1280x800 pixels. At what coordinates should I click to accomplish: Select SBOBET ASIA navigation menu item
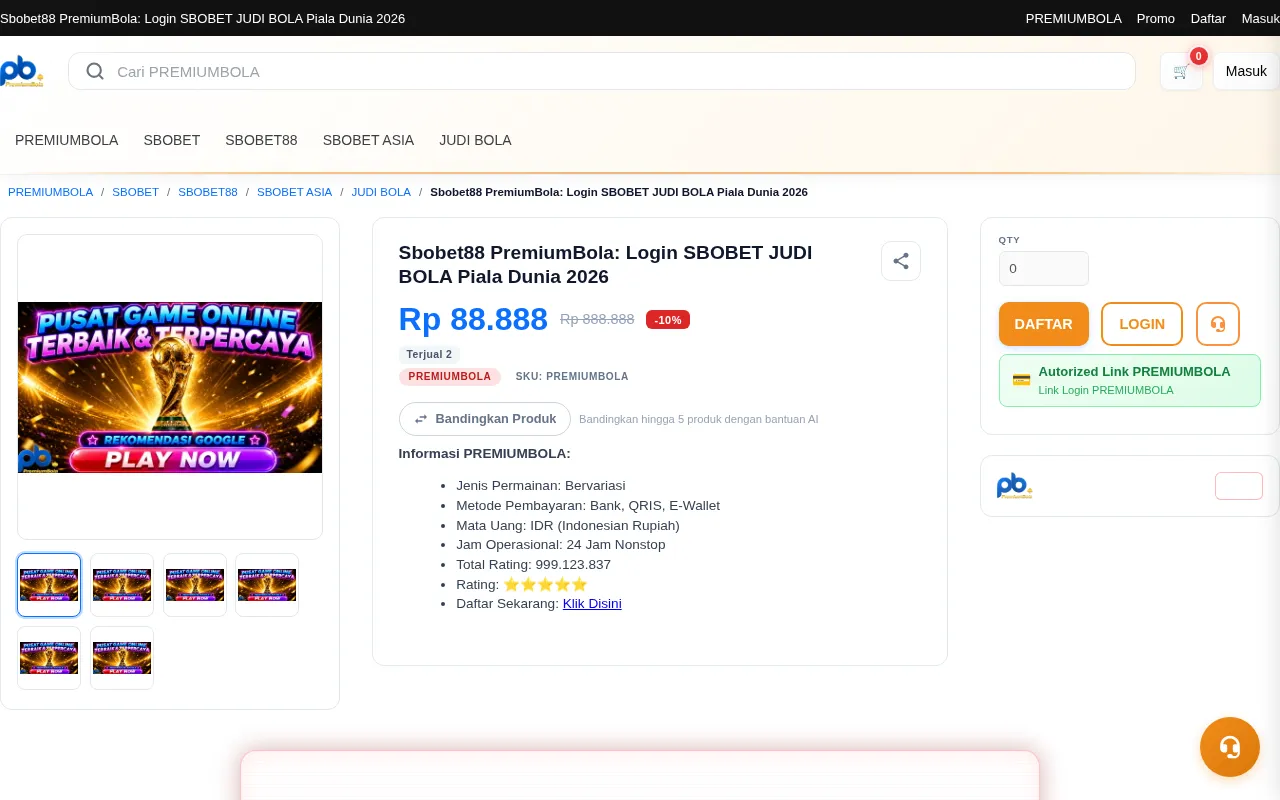click(368, 140)
